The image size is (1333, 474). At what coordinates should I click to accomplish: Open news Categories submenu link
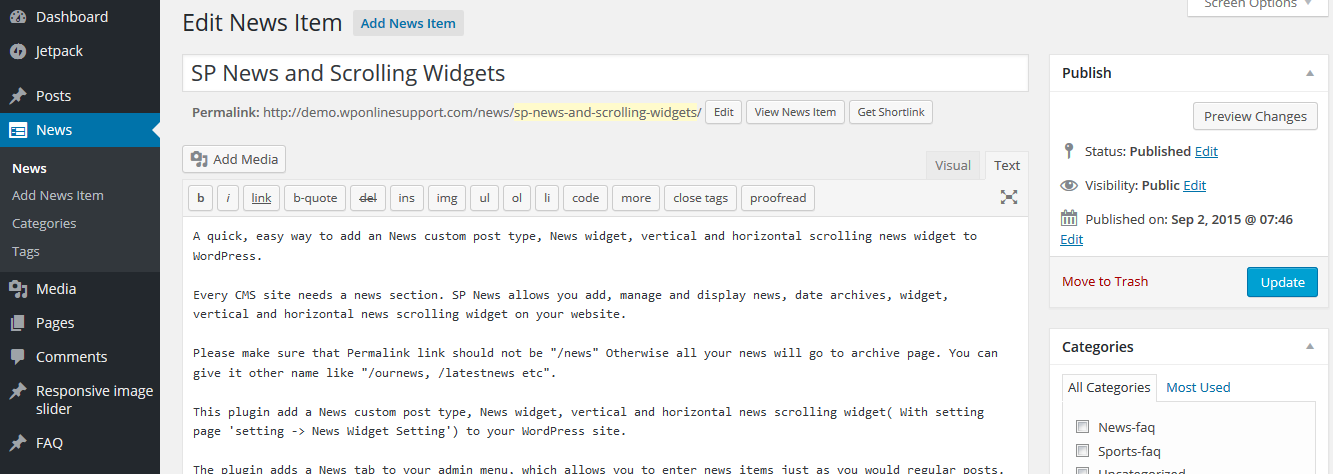pyautogui.click(x=44, y=224)
